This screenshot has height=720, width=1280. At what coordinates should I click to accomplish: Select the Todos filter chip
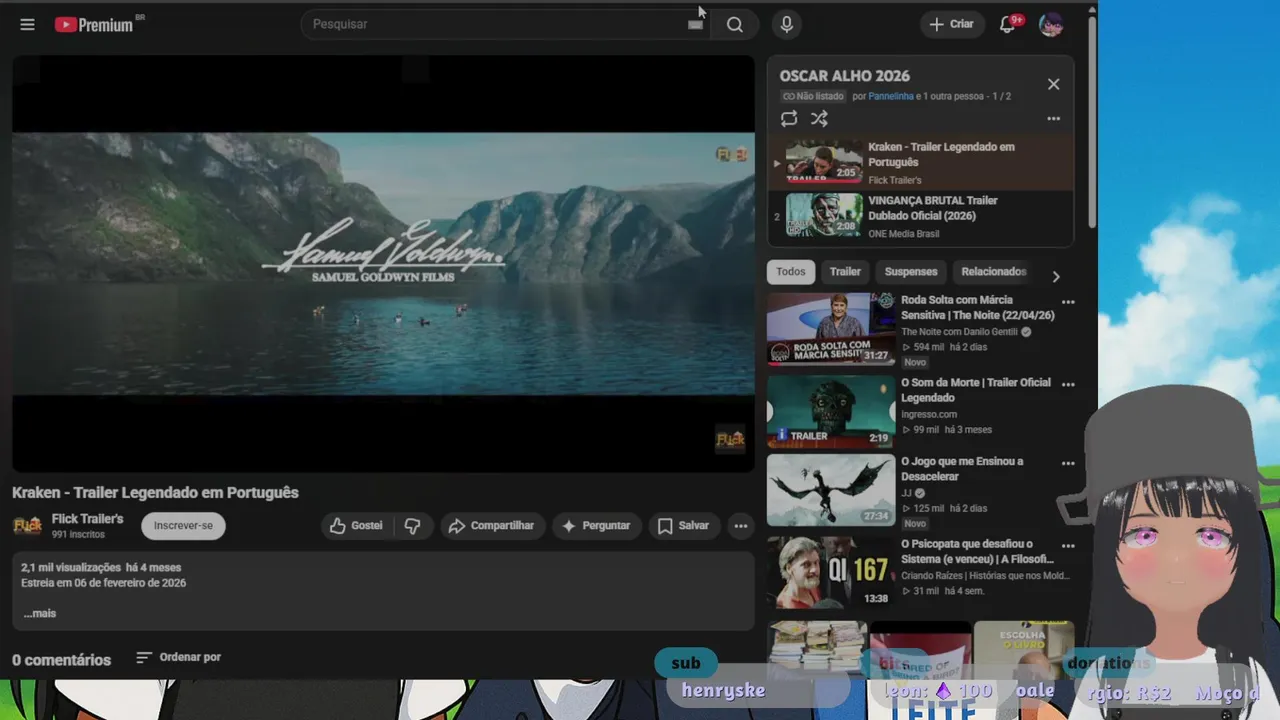(790, 272)
